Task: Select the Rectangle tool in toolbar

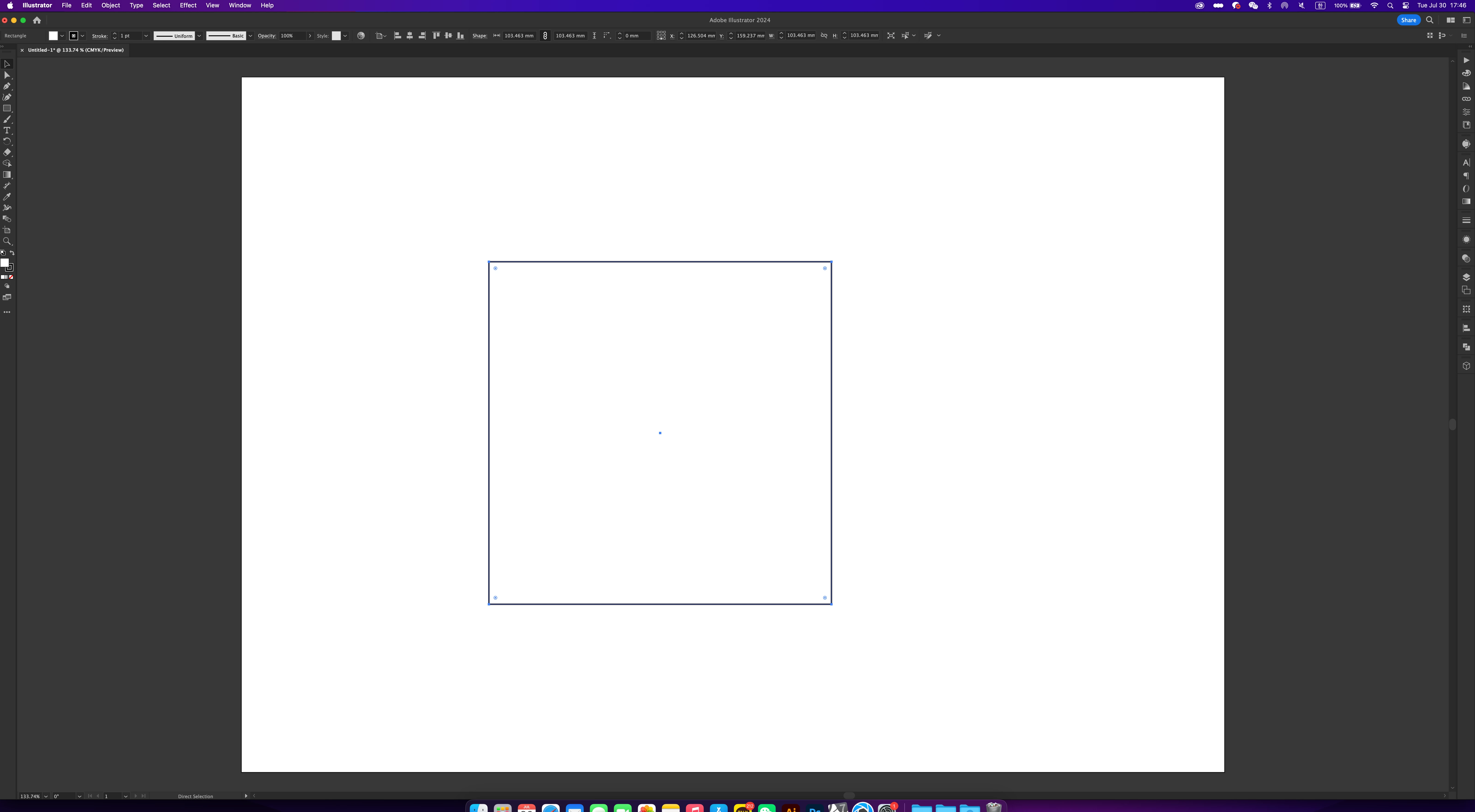Action: (7, 108)
